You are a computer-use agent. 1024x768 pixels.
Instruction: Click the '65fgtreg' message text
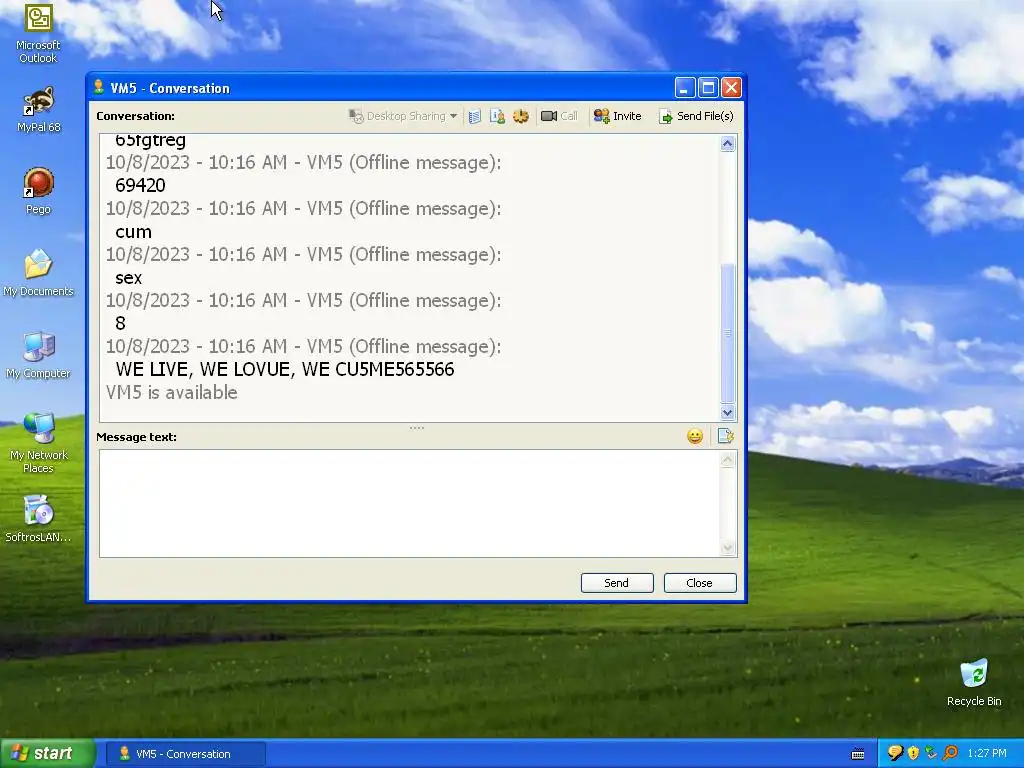(x=150, y=140)
